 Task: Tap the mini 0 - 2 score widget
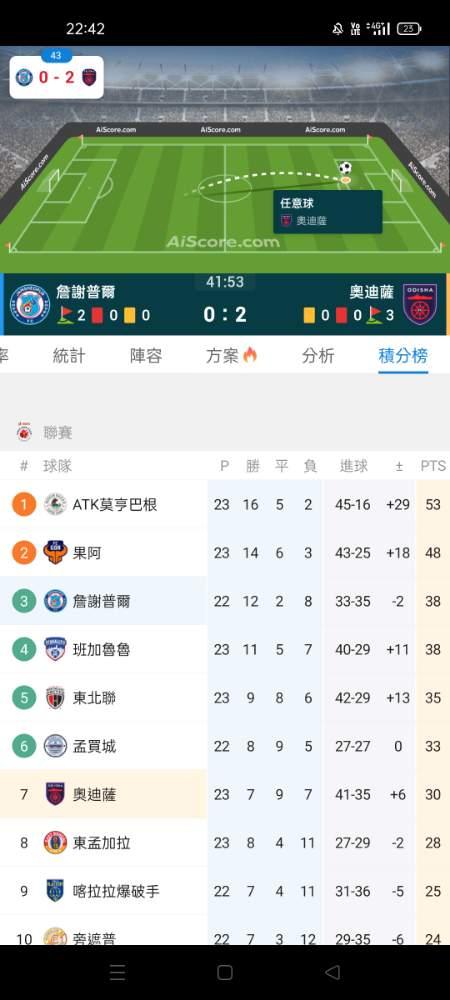click(56, 76)
